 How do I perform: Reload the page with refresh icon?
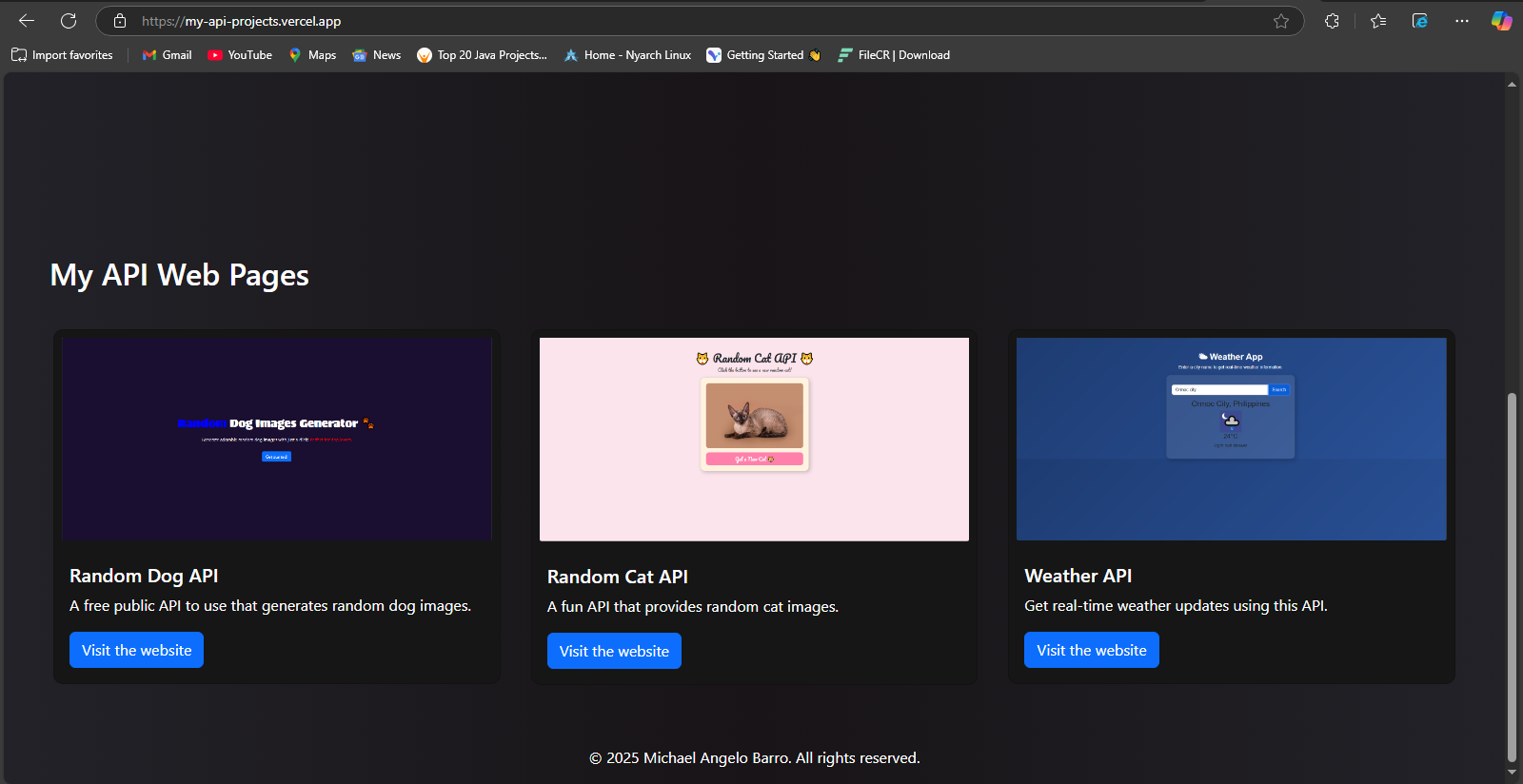(x=69, y=21)
